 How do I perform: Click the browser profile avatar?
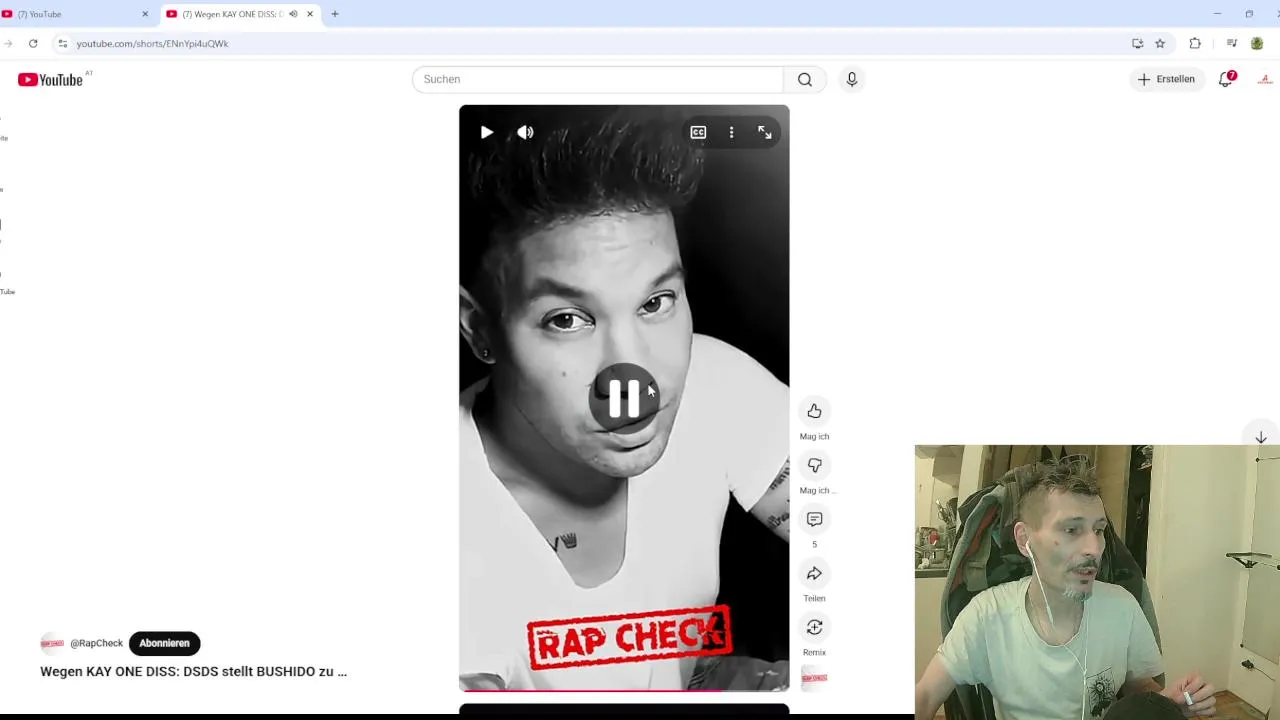point(1257,43)
